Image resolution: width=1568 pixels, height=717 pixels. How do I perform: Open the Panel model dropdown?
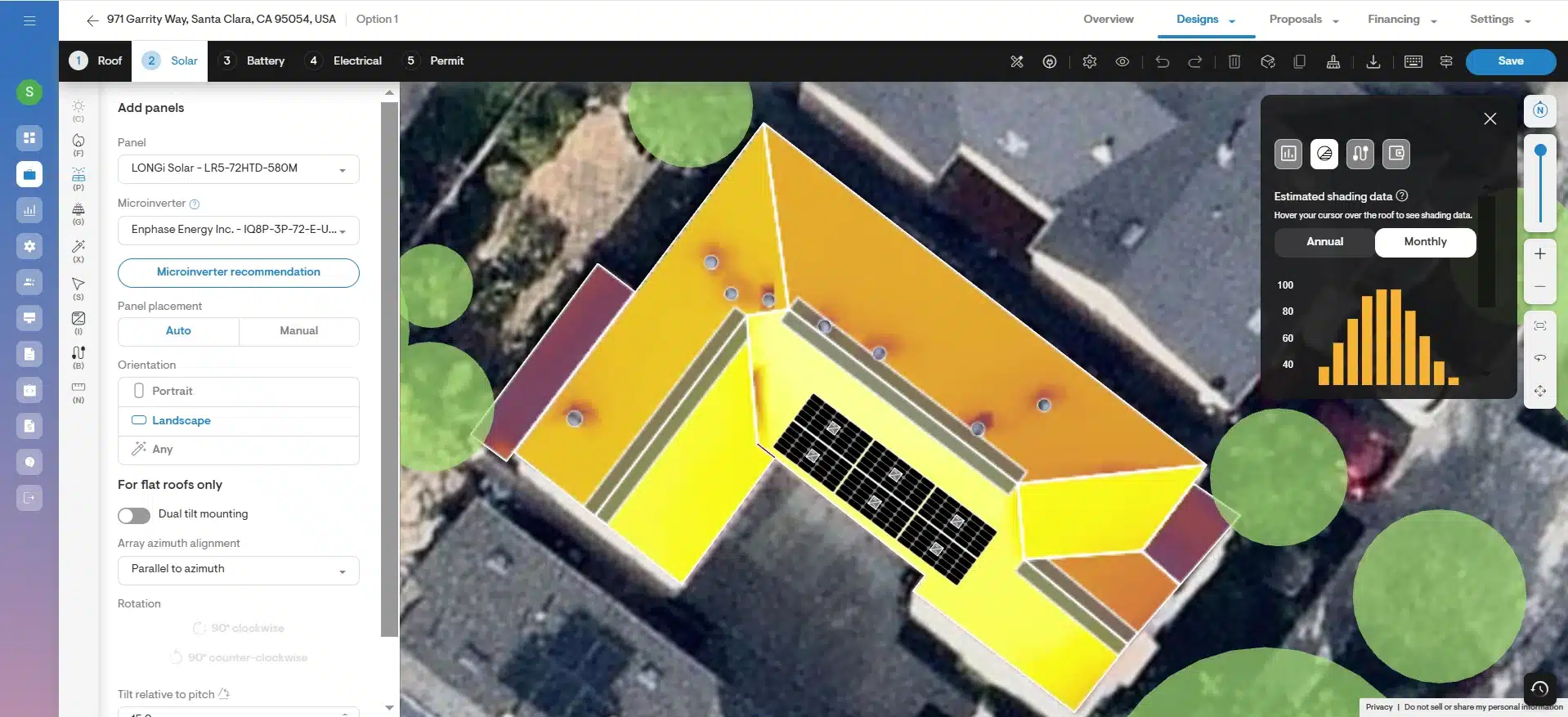[239, 168]
